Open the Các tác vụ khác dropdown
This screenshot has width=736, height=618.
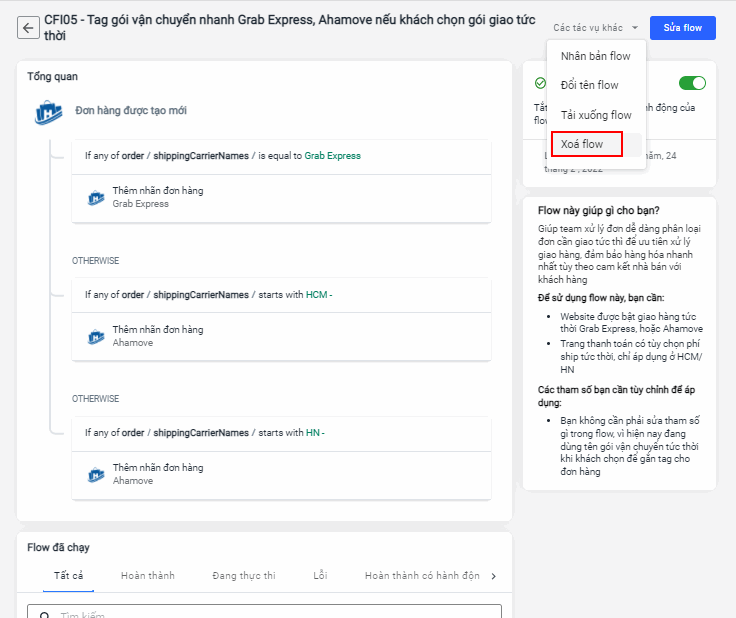click(x=595, y=28)
